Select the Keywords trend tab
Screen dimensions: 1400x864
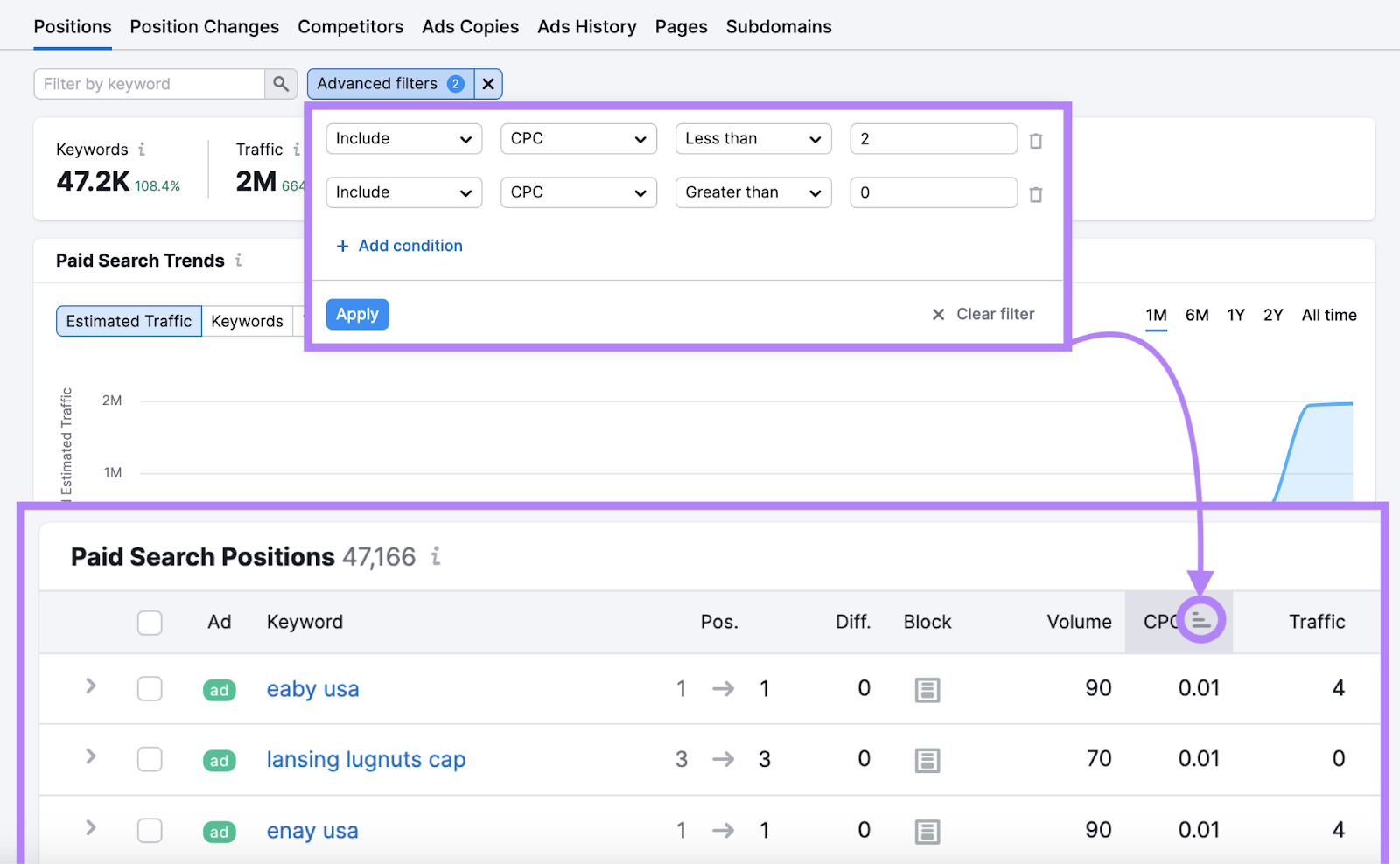tap(247, 321)
